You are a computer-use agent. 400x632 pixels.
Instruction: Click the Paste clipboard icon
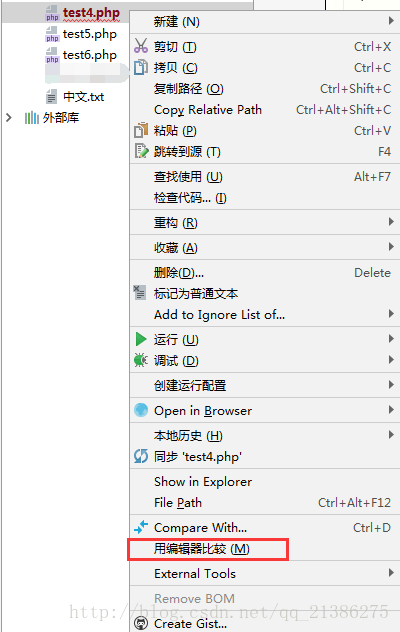[x=141, y=130]
